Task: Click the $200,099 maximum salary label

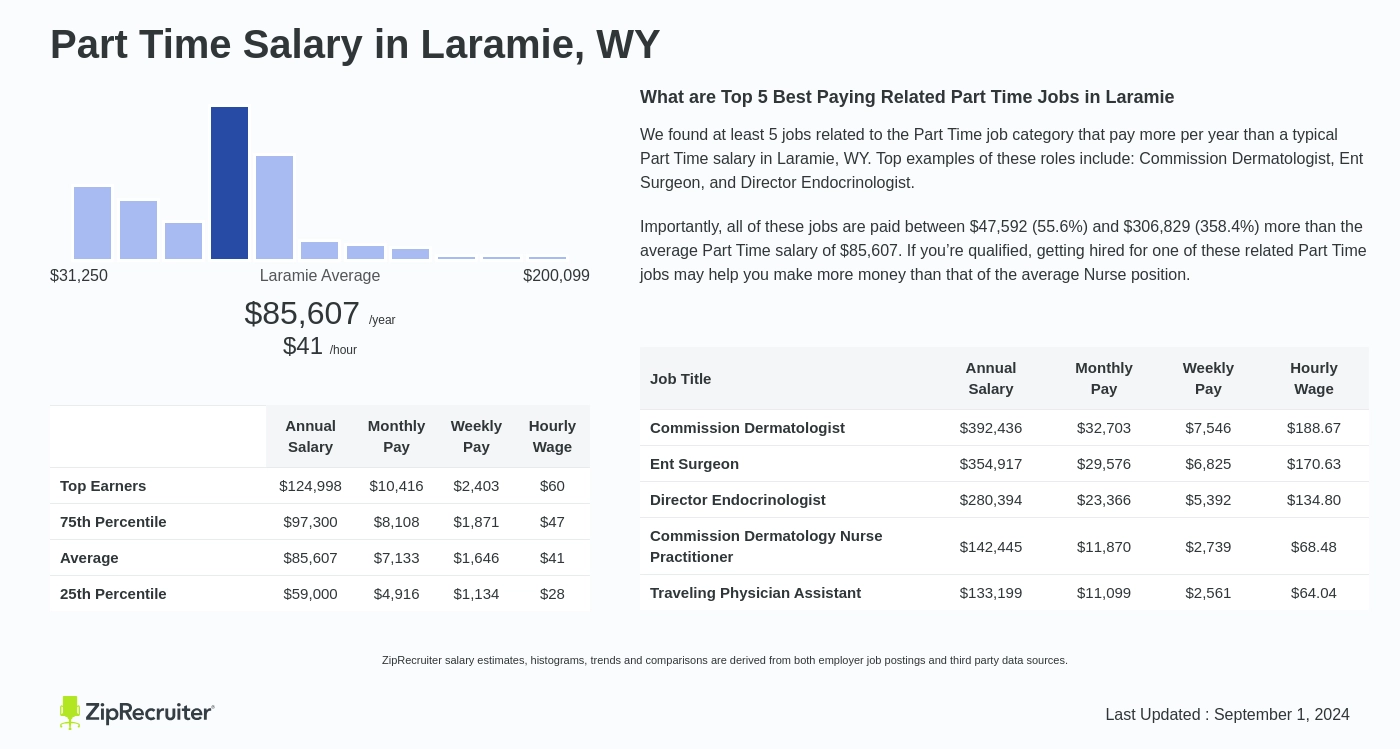Action: pyautogui.click(x=556, y=275)
